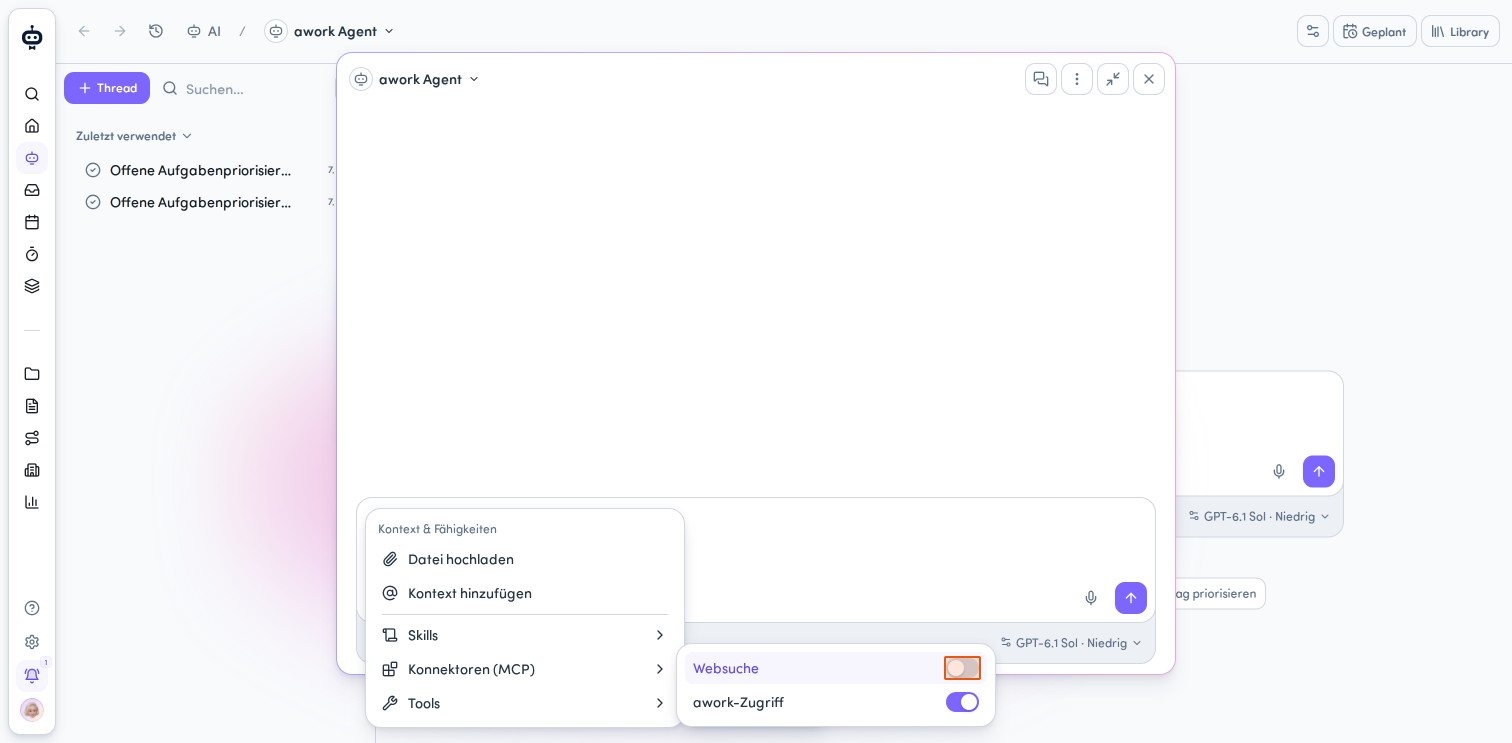The image size is (1512, 743).
Task: Open the model selector in the background composer
Action: (x=1259, y=517)
